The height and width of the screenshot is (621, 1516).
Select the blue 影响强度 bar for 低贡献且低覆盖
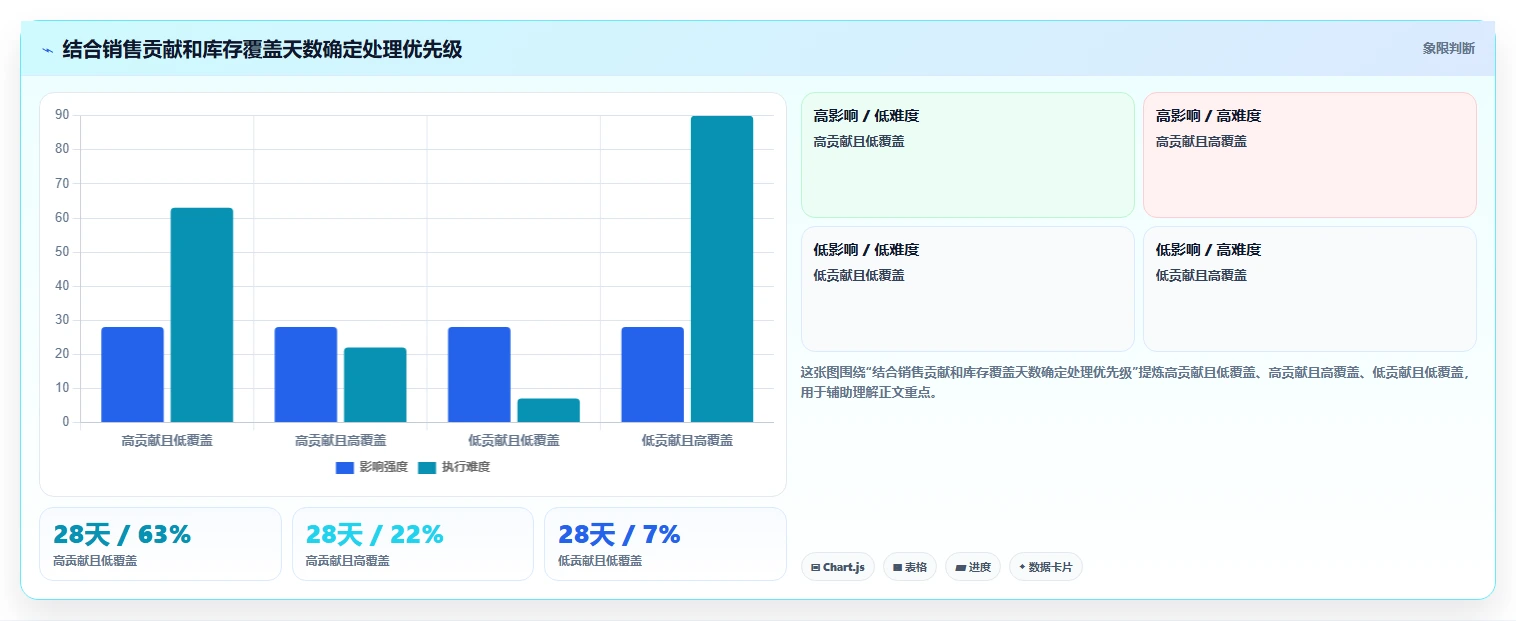click(479, 374)
